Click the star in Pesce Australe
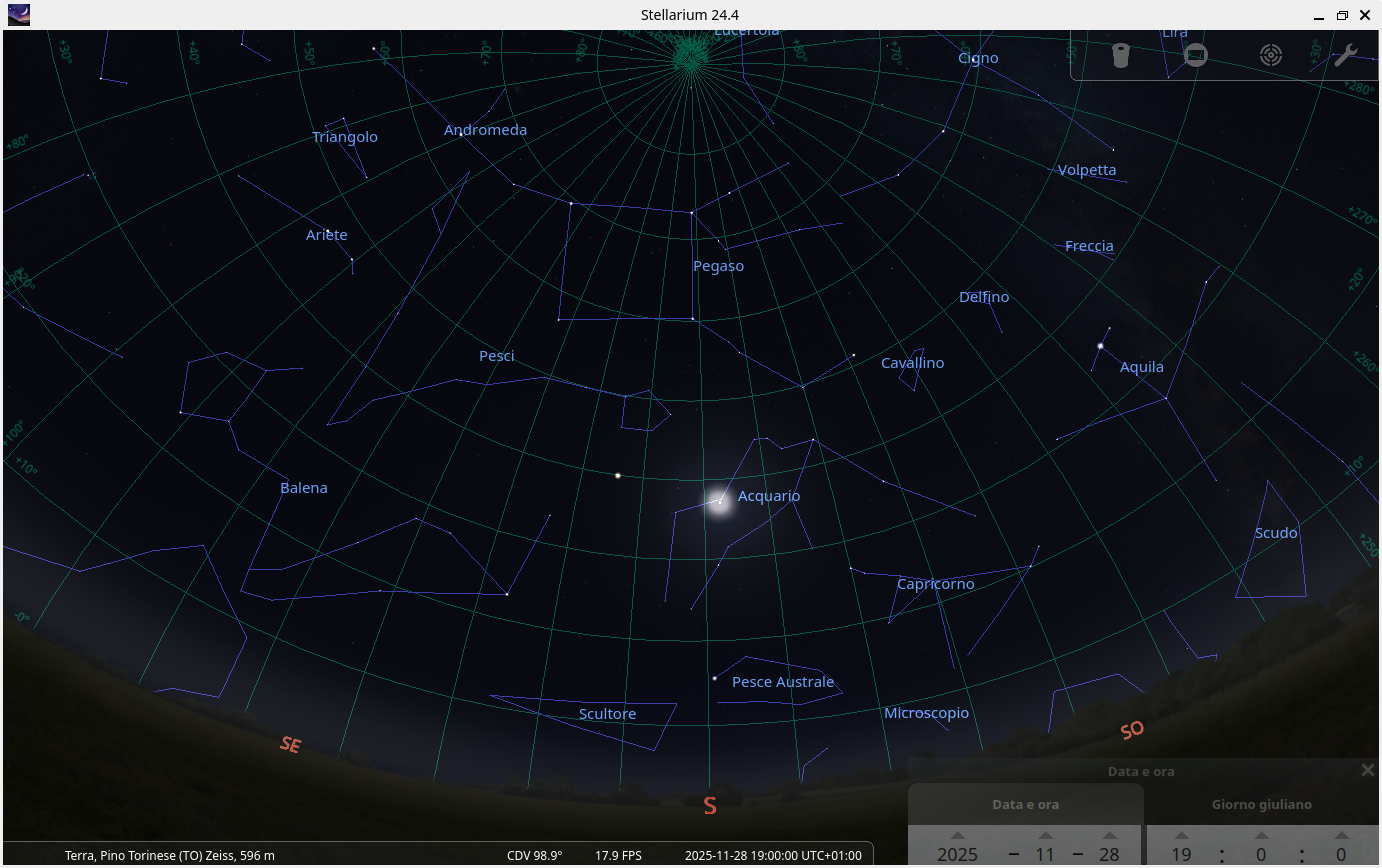Image resolution: width=1382 pixels, height=868 pixels. pyautogui.click(x=713, y=677)
